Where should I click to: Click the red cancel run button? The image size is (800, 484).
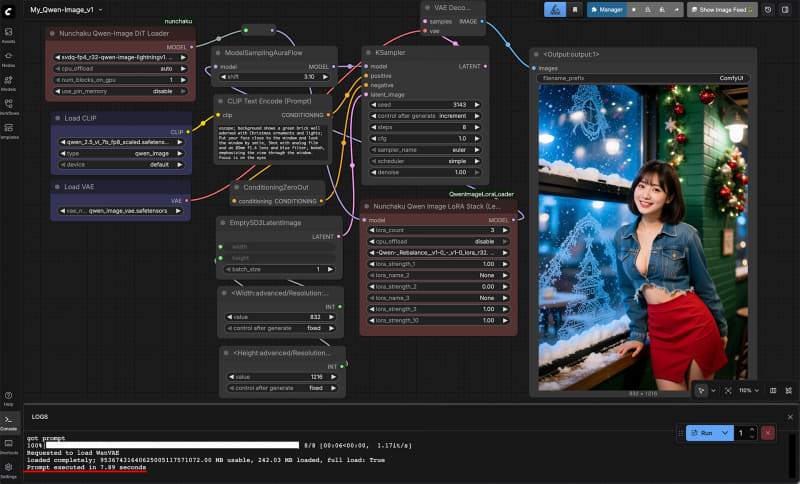pyautogui.click(x=768, y=432)
